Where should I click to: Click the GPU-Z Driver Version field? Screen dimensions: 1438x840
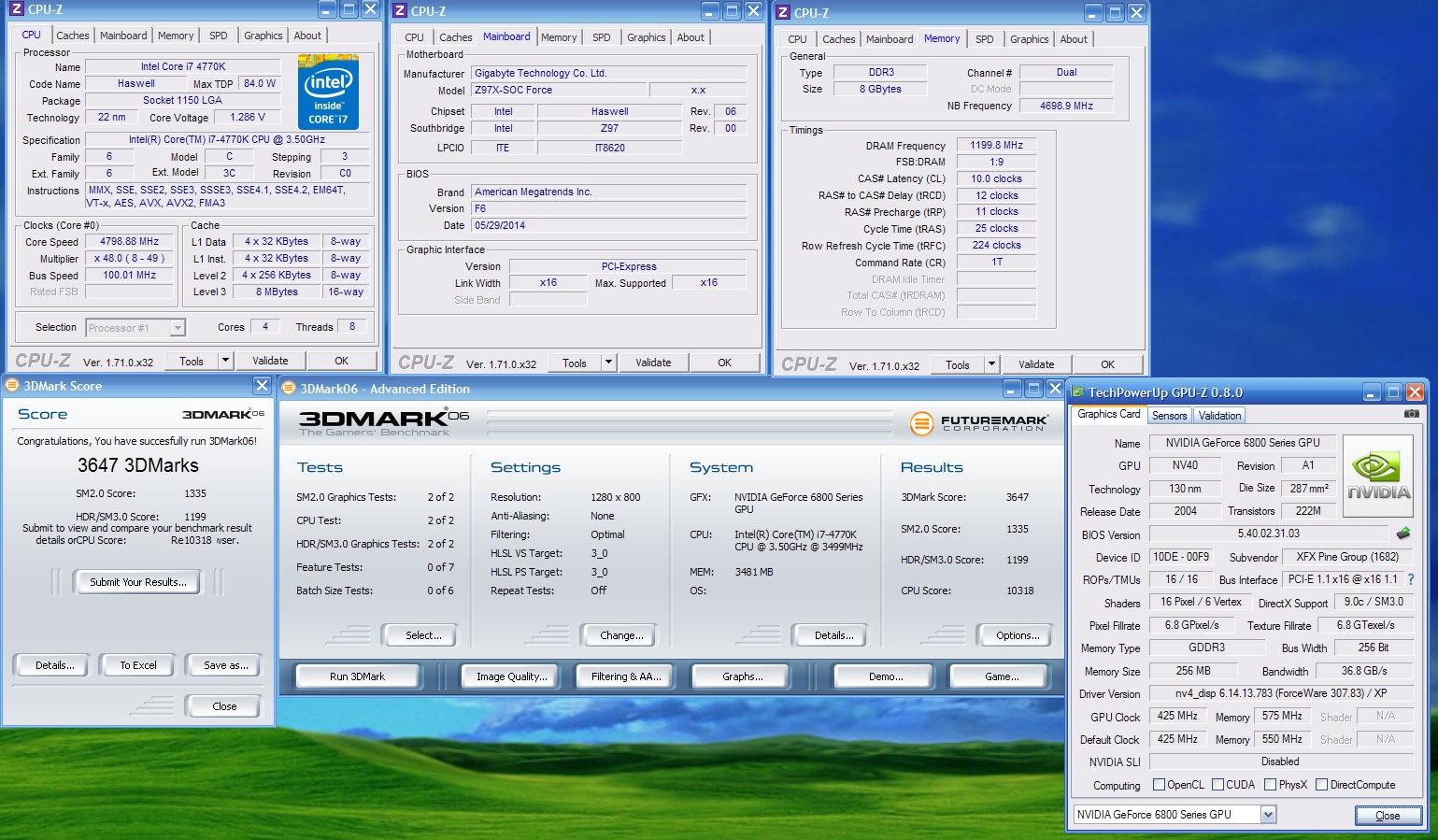[x=1281, y=693]
